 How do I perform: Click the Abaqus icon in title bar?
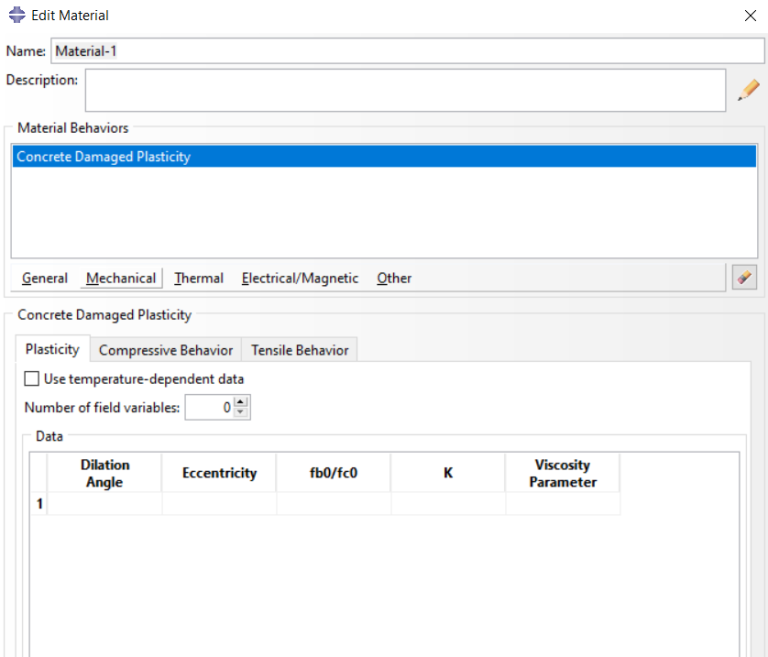click(x=17, y=15)
